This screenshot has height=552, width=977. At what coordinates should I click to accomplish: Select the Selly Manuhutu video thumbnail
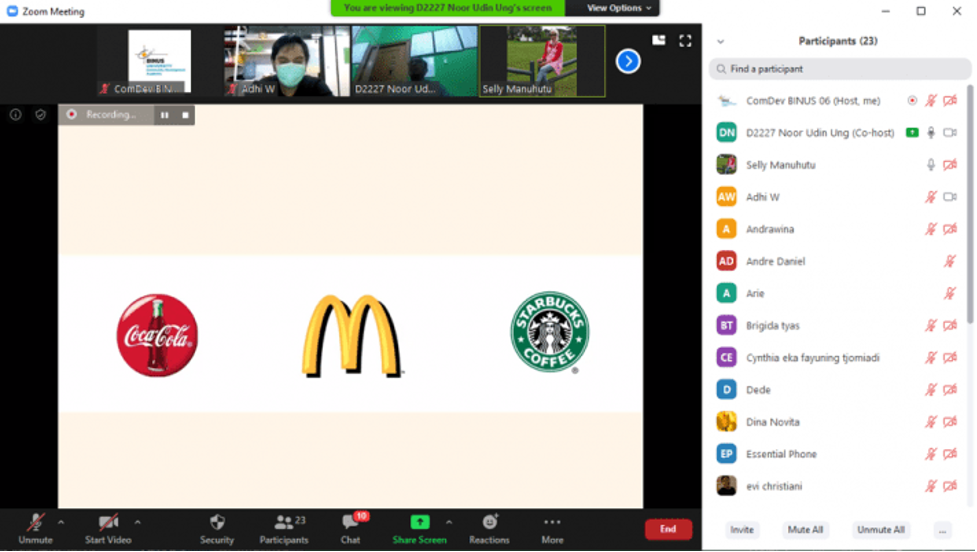click(x=542, y=61)
